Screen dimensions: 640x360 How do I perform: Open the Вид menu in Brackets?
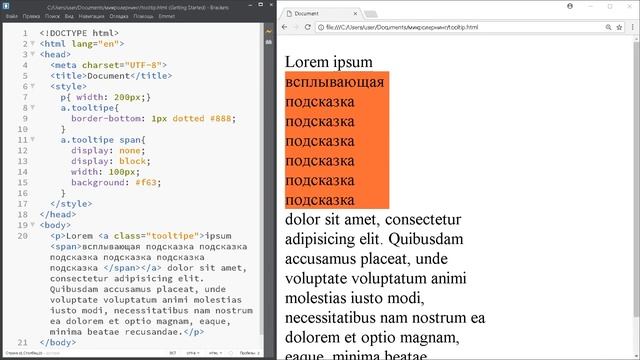(x=69, y=16)
